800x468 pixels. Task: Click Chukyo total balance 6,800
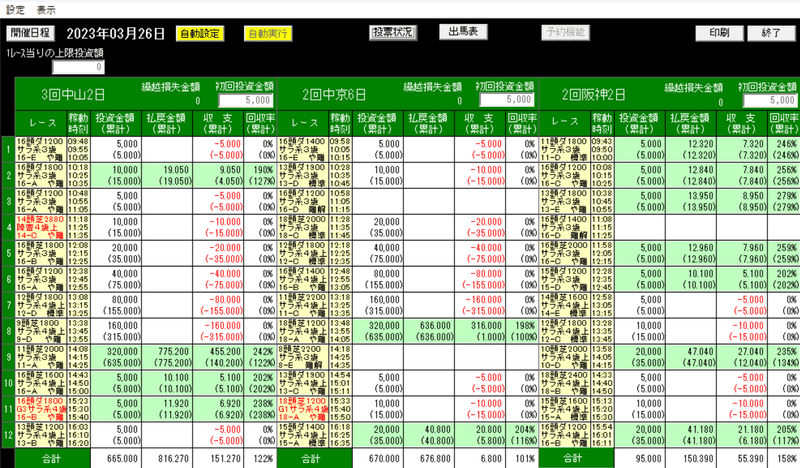click(x=480, y=459)
